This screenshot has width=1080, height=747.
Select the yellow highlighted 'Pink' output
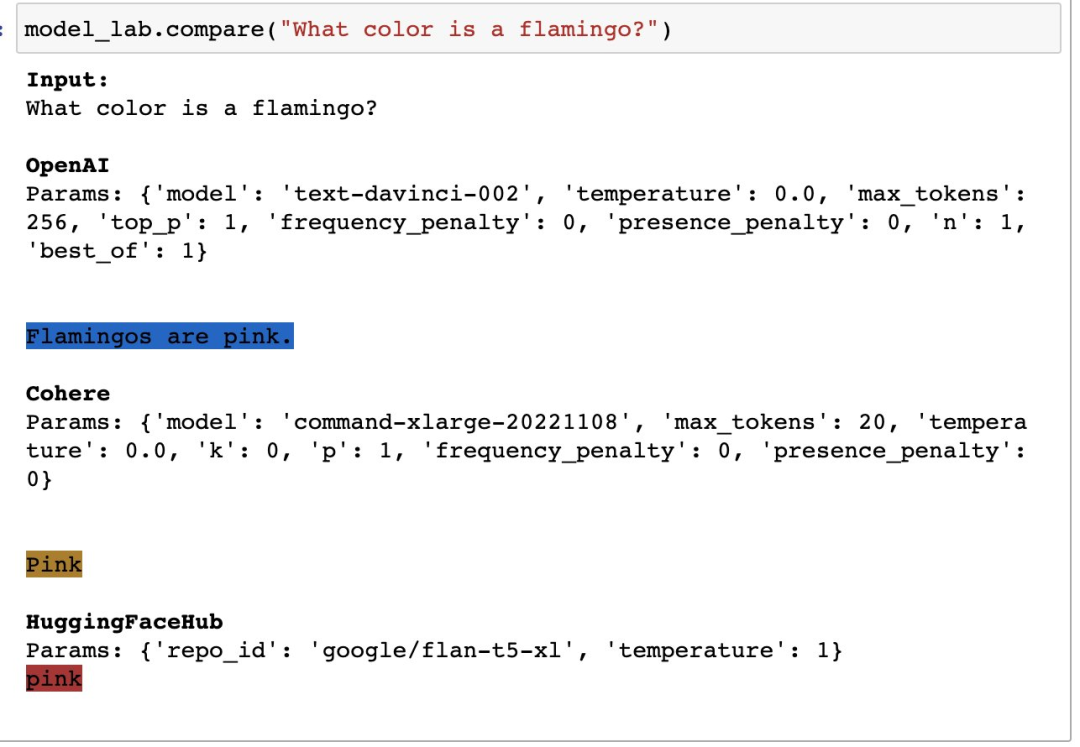(54, 565)
